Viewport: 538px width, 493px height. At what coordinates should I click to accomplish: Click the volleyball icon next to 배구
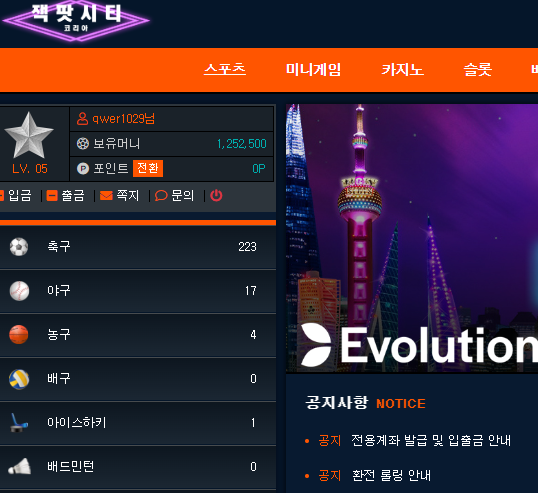click(x=19, y=379)
